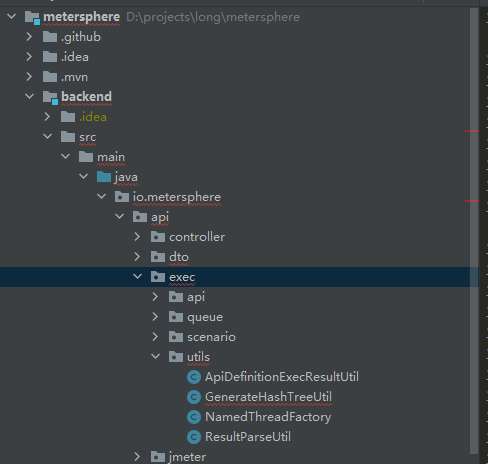The image size is (488, 464).
Task: Collapse the api package under io.metersphere
Action: pos(120,216)
